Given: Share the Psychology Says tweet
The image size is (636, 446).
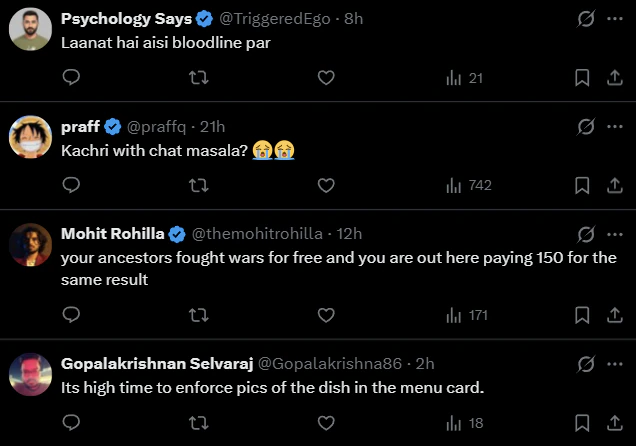Looking at the screenshot, I should tap(612, 78).
